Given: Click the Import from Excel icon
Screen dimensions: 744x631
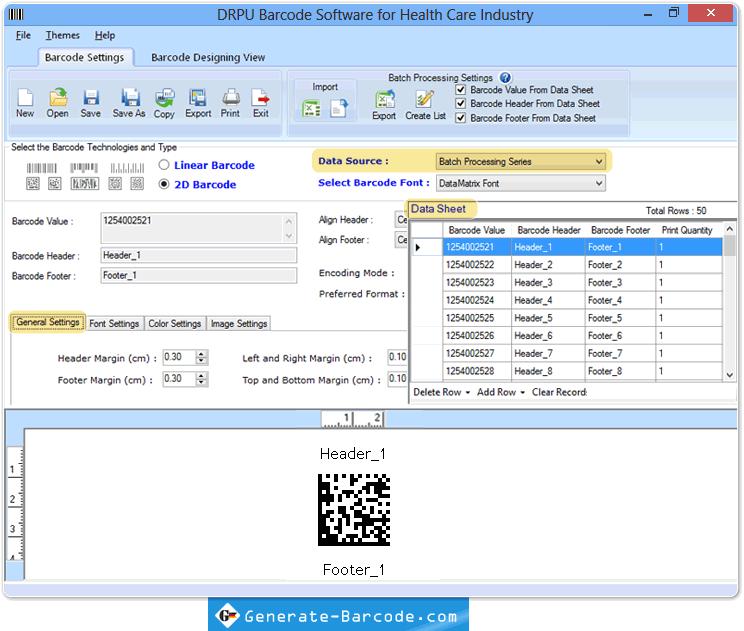Looking at the screenshot, I should click(312, 108).
